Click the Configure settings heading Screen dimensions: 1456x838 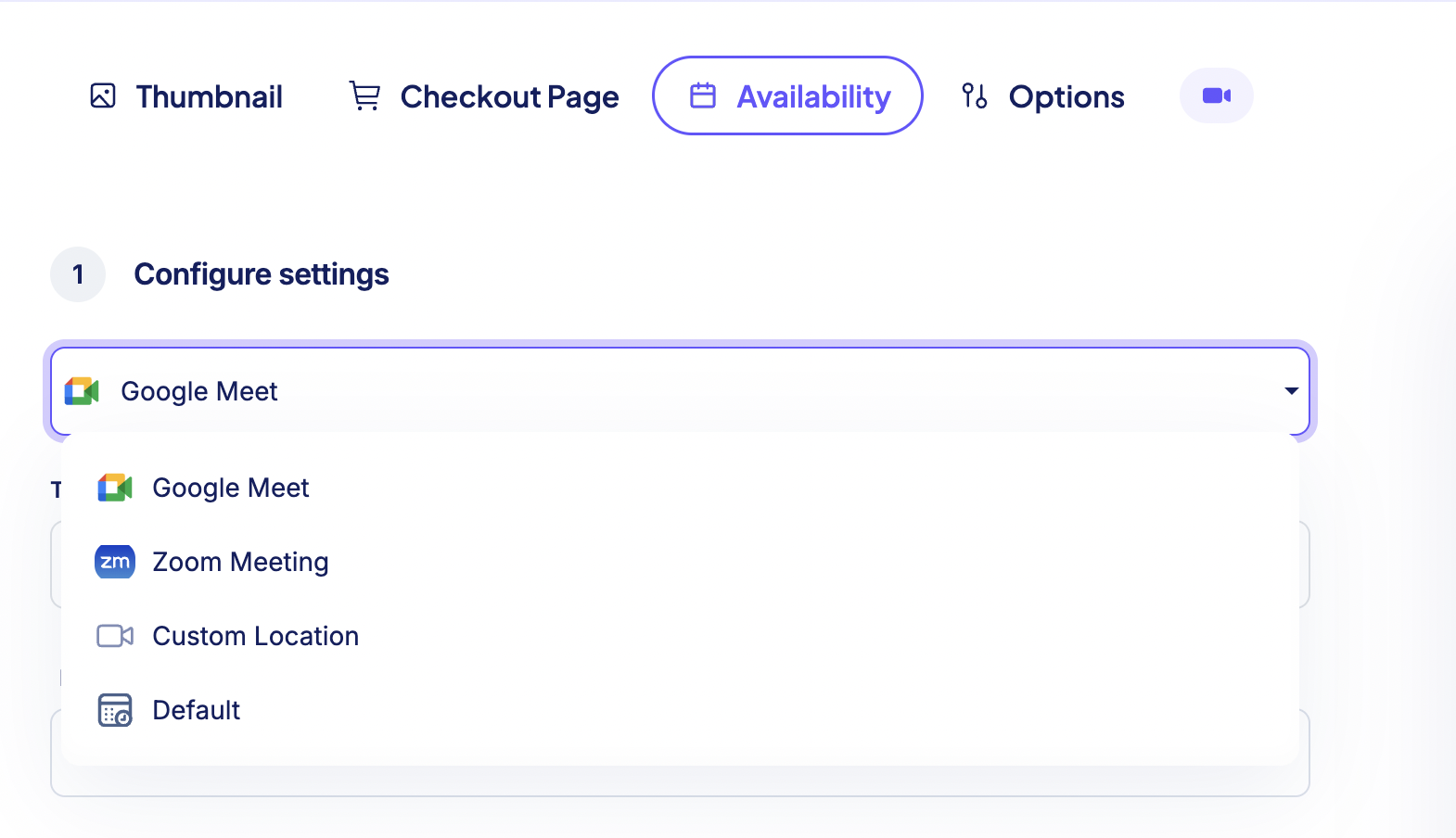[262, 274]
